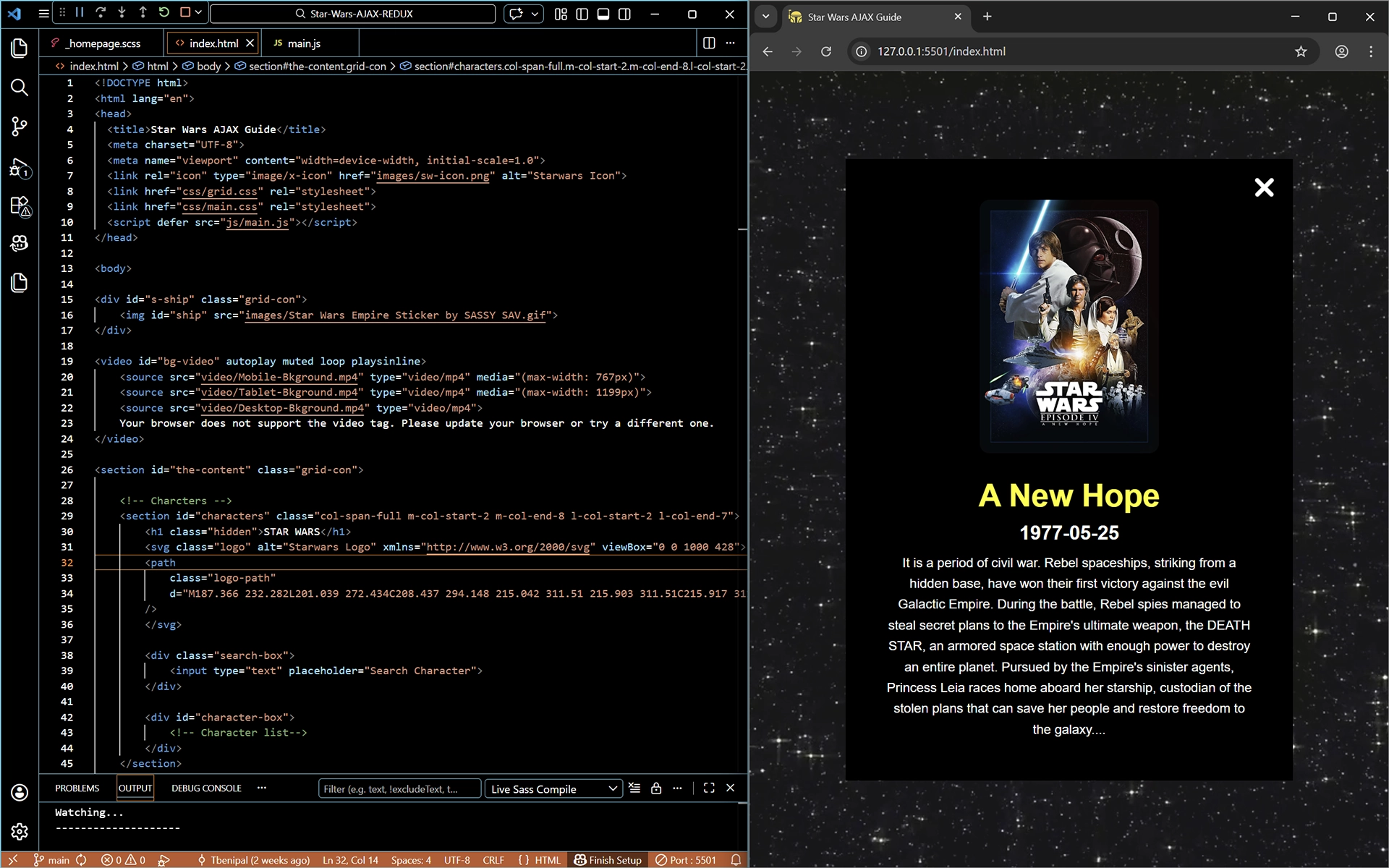Image resolution: width=1389 pixels, height=868 pixels.
Task: Expand the debug stop options chevron
Action: click(198, 12)
